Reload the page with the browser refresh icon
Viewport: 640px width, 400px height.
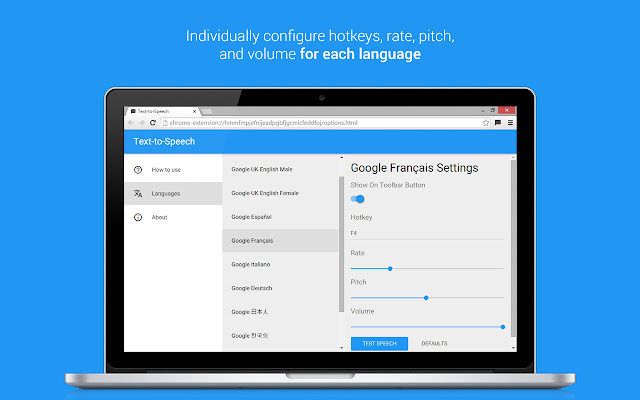click(153, 122)
